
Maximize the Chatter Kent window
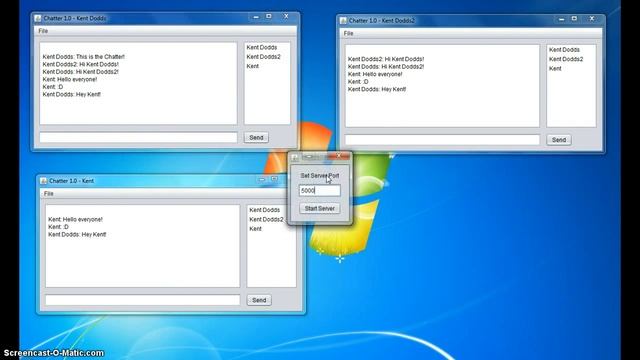pyautogui.click(x=274, y=179)
